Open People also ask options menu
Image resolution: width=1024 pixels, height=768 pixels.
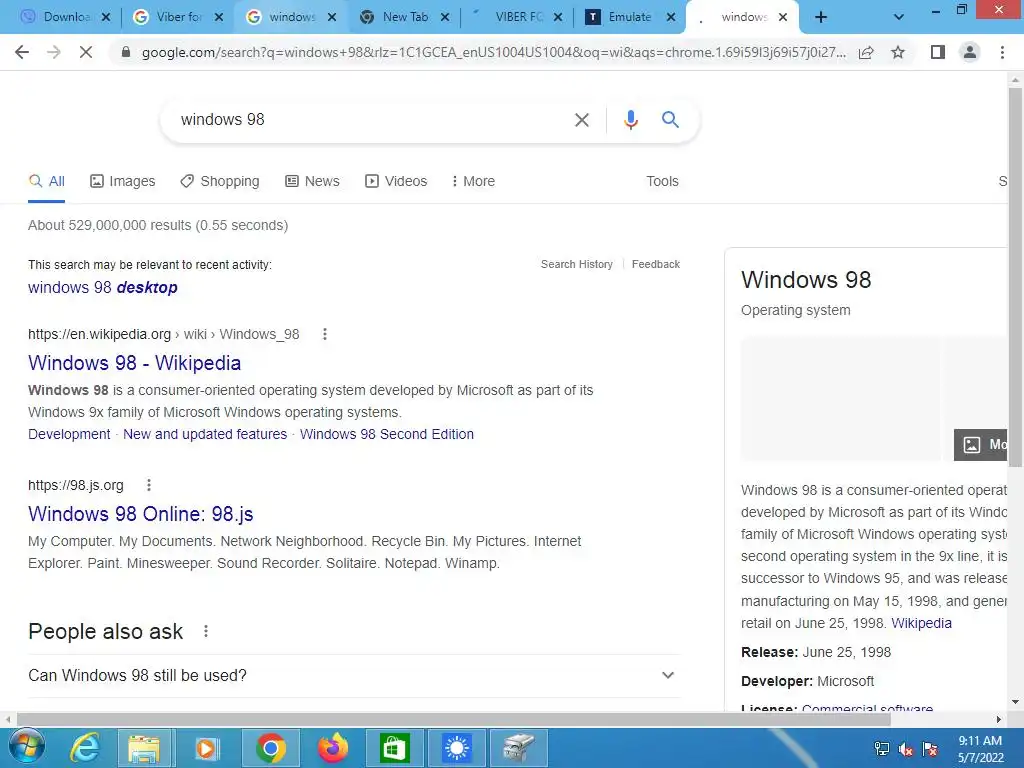(x=206, y=632)
